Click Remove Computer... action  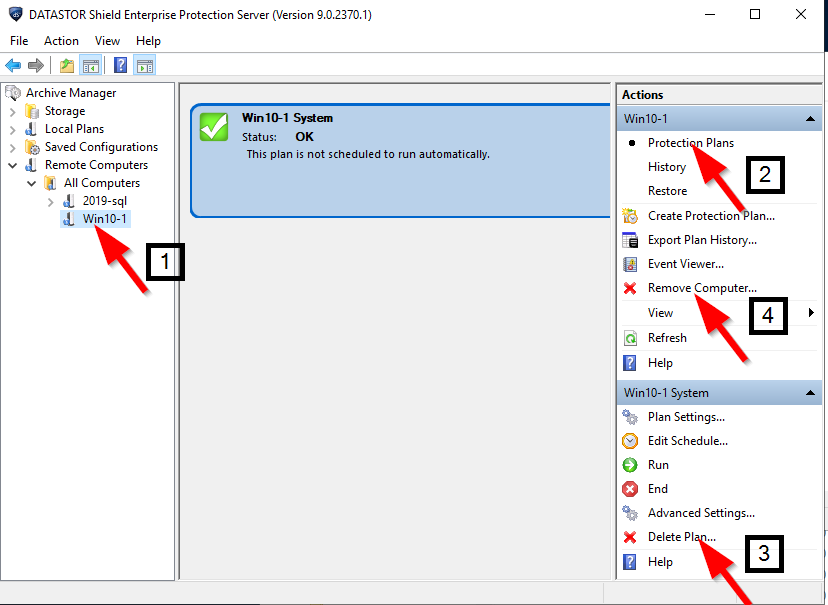click(702, 288)
